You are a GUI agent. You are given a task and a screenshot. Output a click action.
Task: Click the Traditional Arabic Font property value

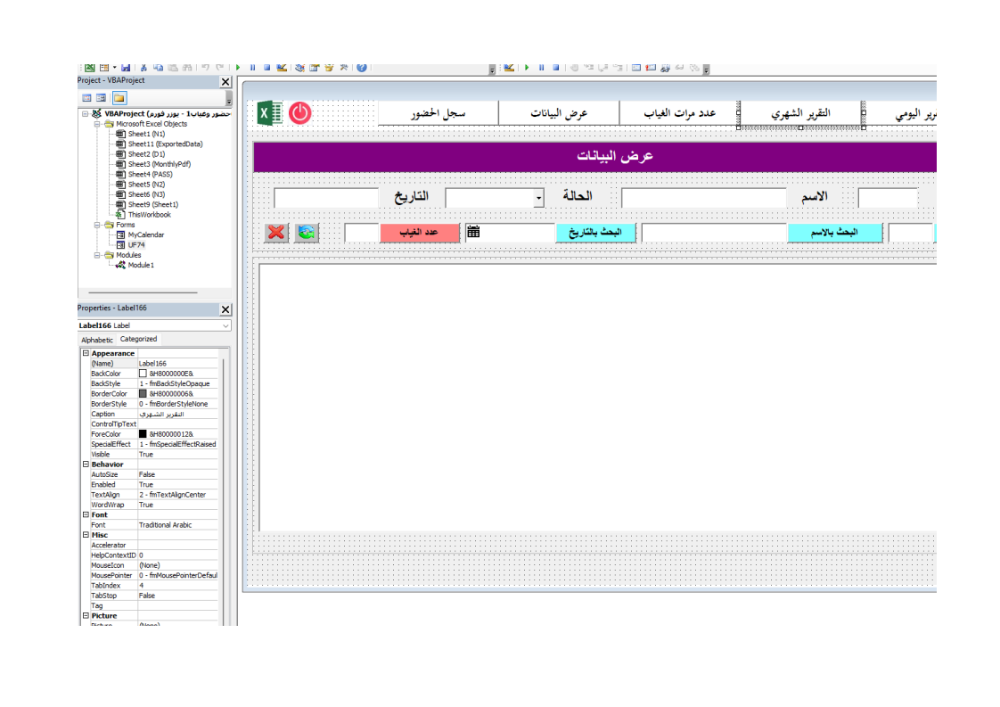(178, 525)
